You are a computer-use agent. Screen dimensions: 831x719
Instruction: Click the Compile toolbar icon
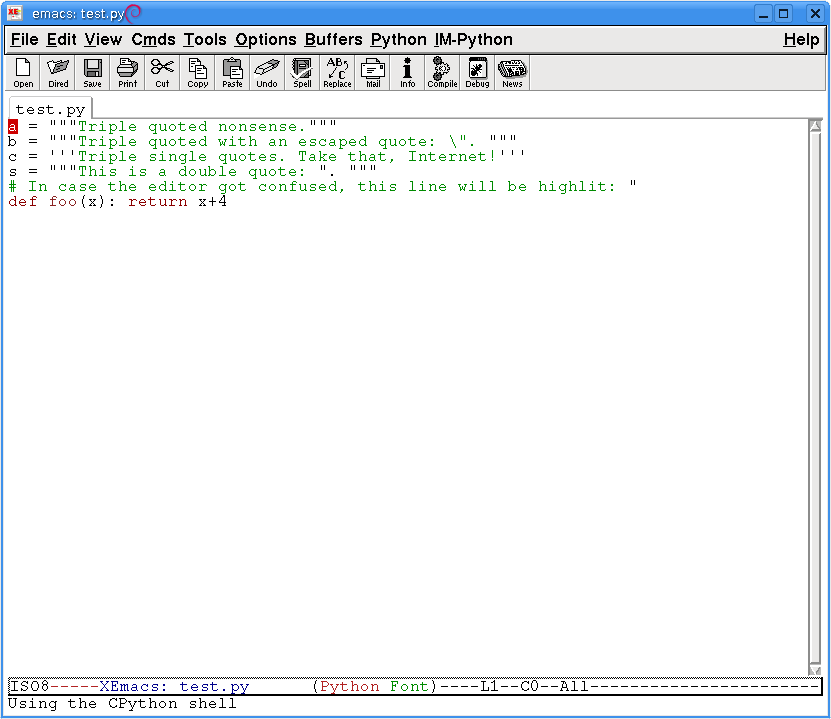pyautogui.click(x=442, y=73)
